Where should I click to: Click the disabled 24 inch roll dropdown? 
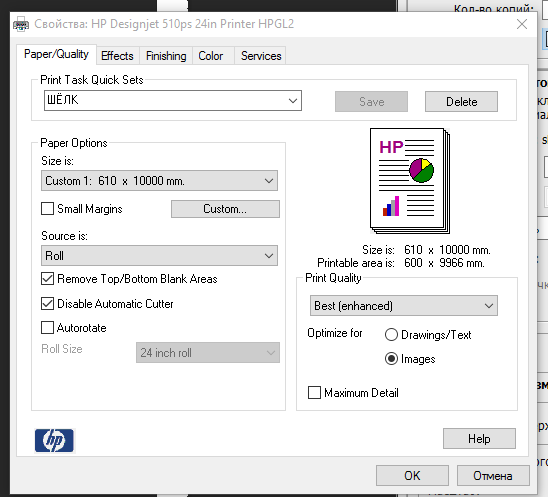coord(208,353)
